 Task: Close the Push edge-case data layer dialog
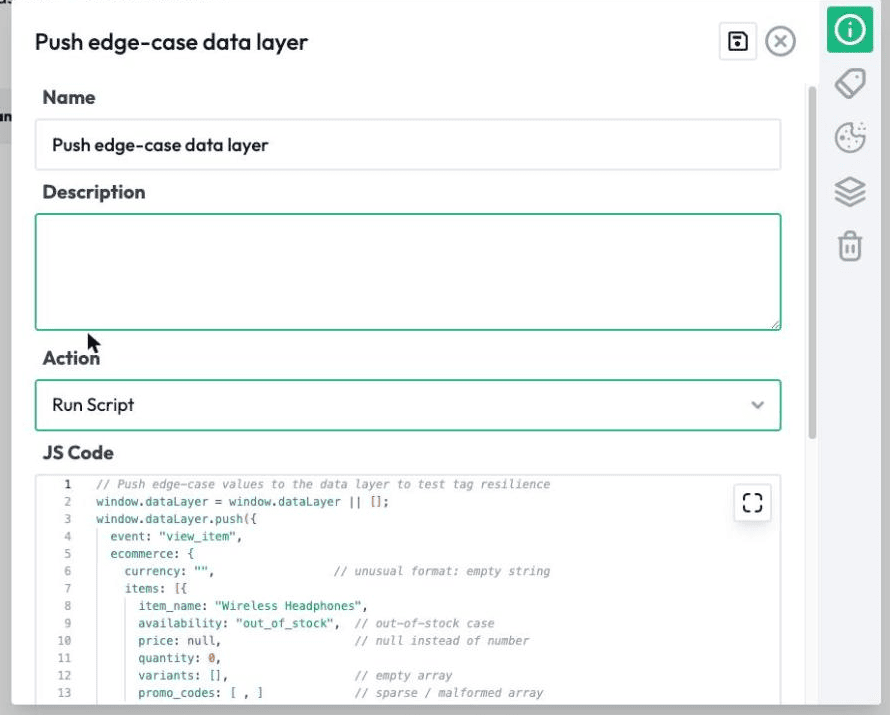coord(780,41)
